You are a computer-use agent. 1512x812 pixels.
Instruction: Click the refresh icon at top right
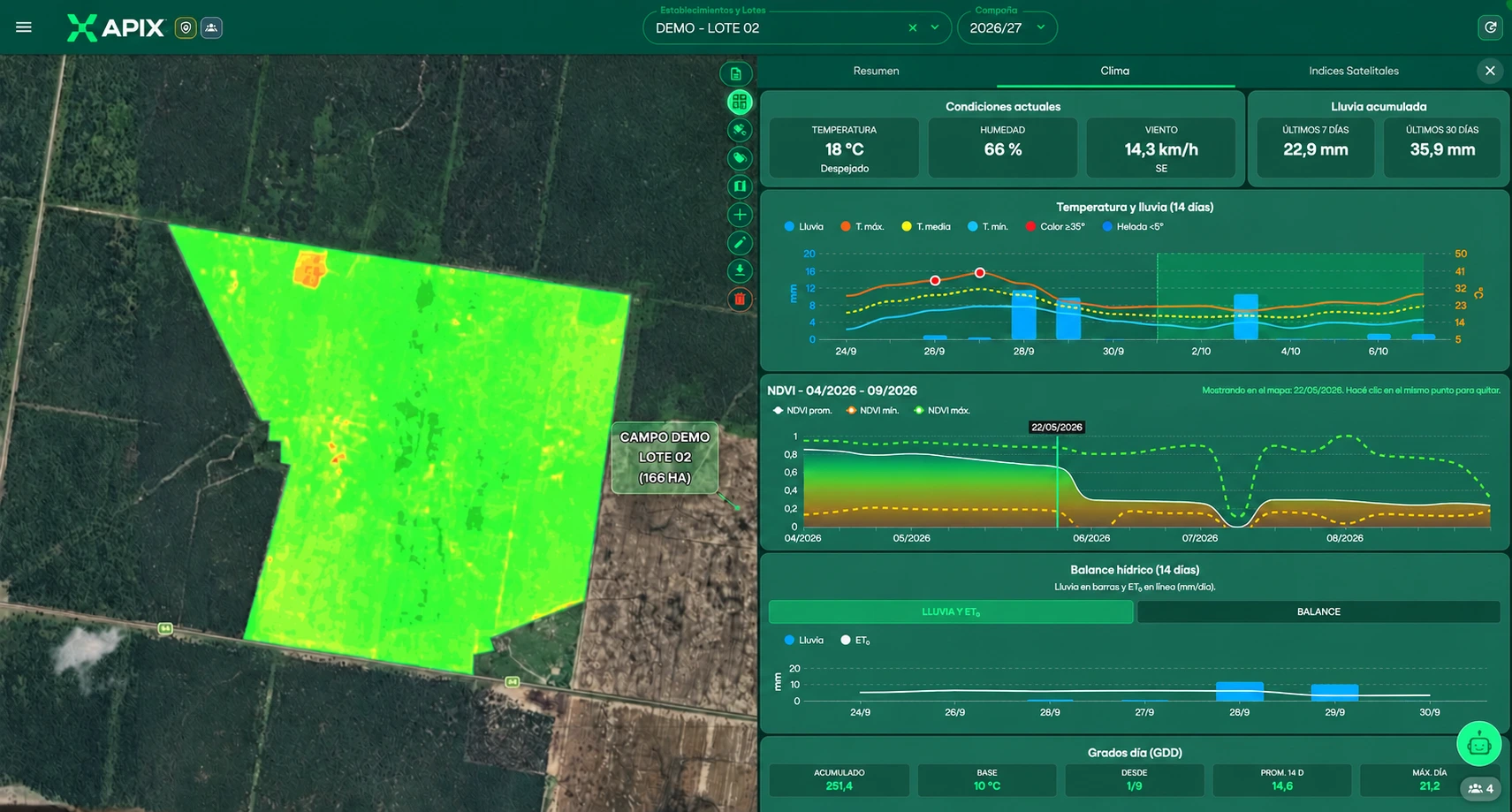pos(1490,27)
